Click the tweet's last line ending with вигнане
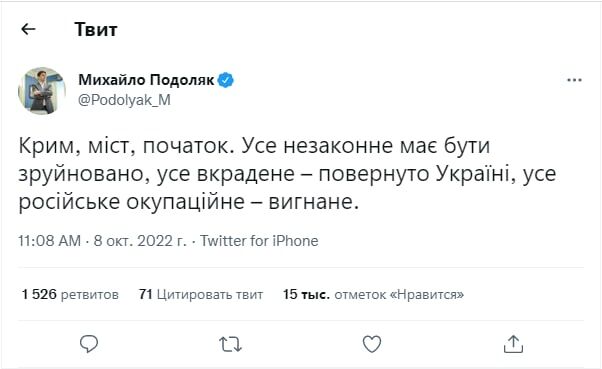The width and height of the screenshot is (602, 369). 189,202
